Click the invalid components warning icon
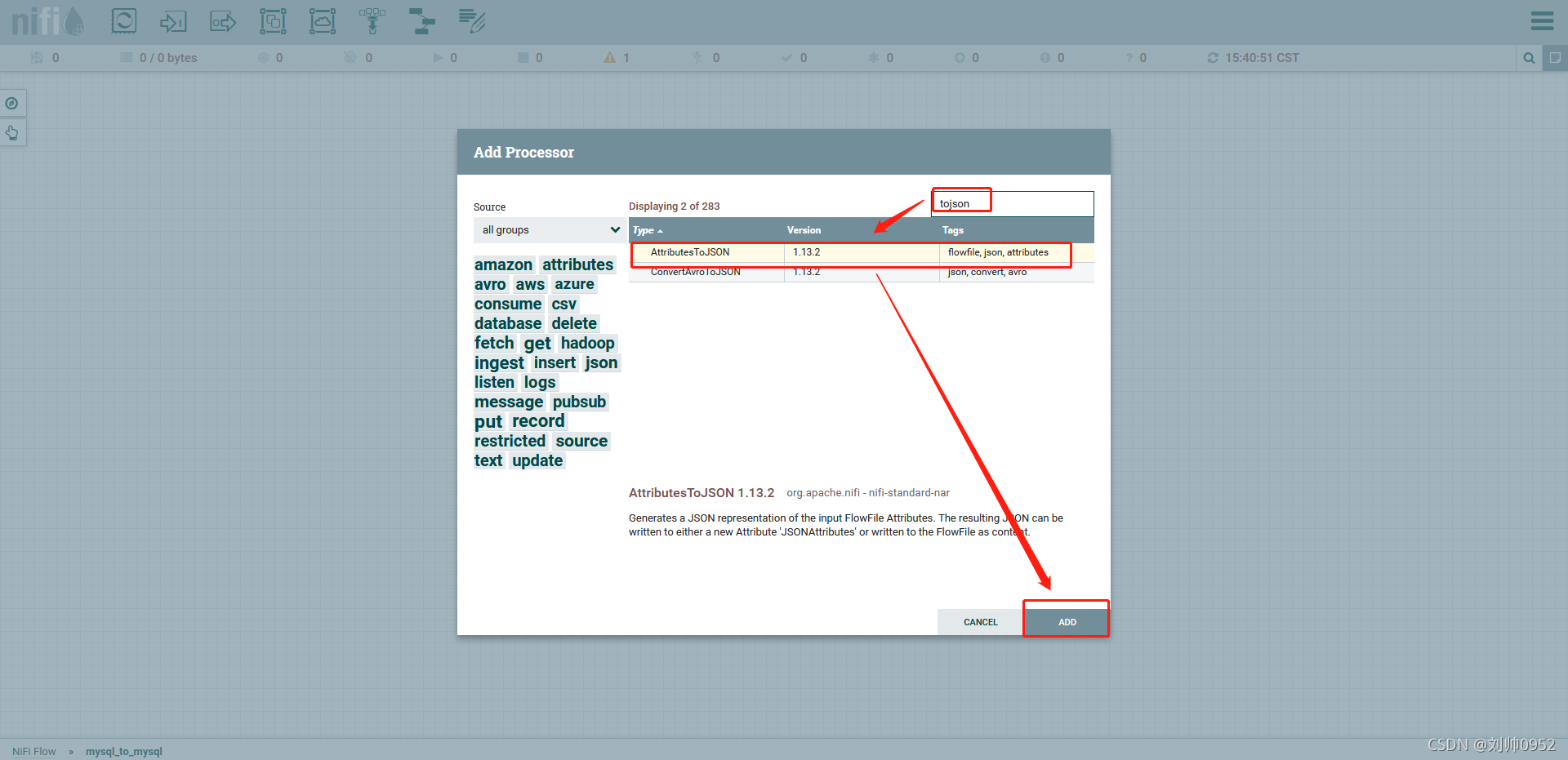 coord(610,58)
